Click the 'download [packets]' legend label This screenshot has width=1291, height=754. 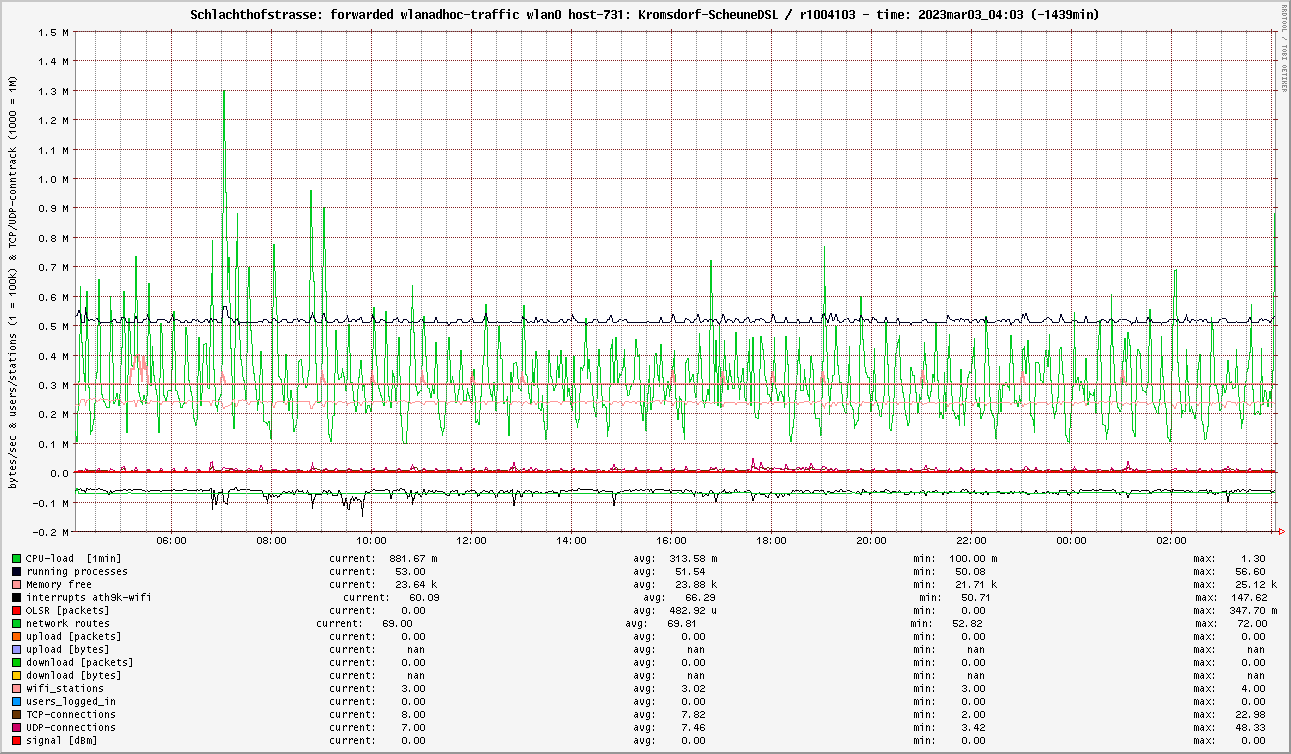coord(80,662)
